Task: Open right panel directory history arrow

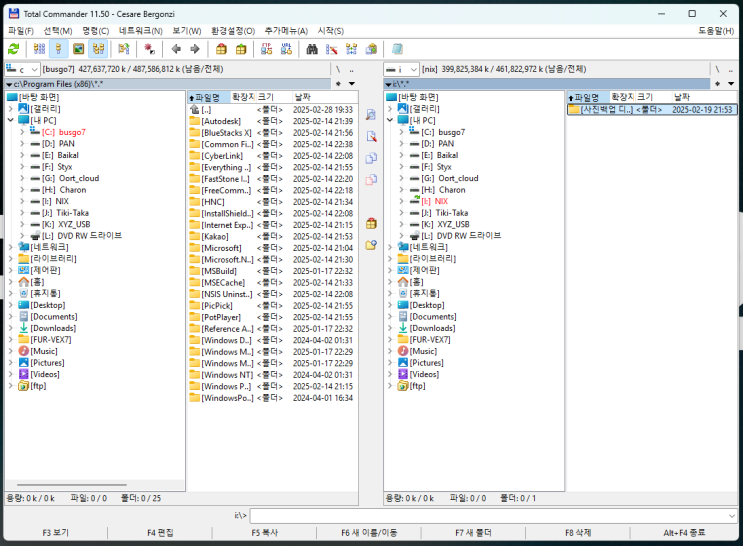Action: [x=731, y=84]
